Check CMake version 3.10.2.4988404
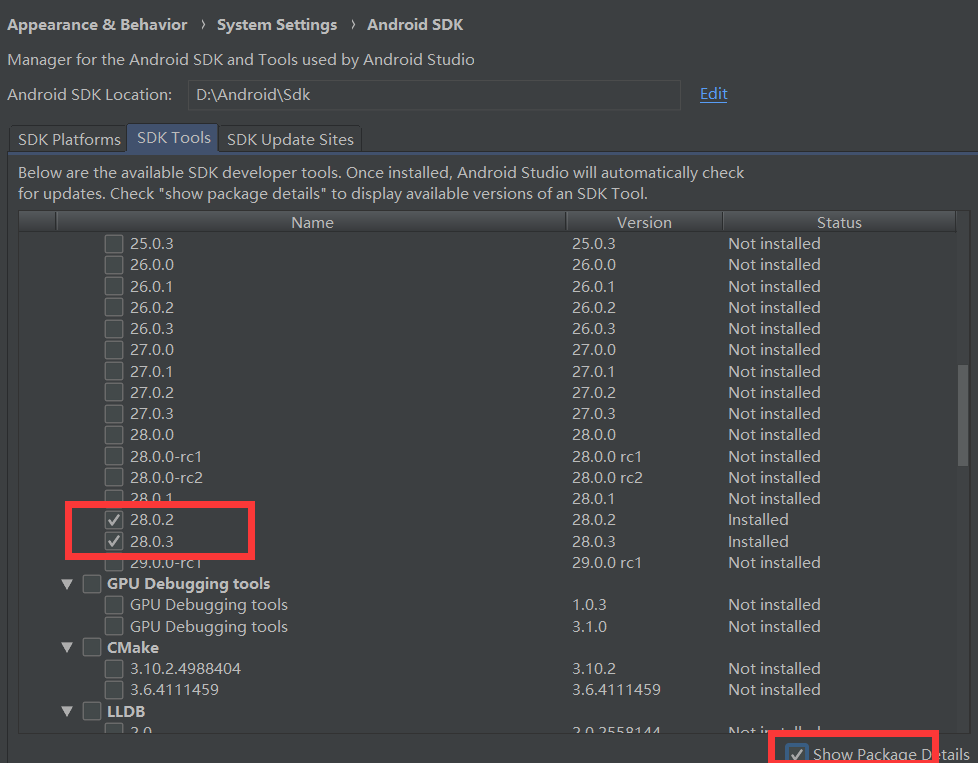This screenshot has height=763, width=978. click(113, 668)
